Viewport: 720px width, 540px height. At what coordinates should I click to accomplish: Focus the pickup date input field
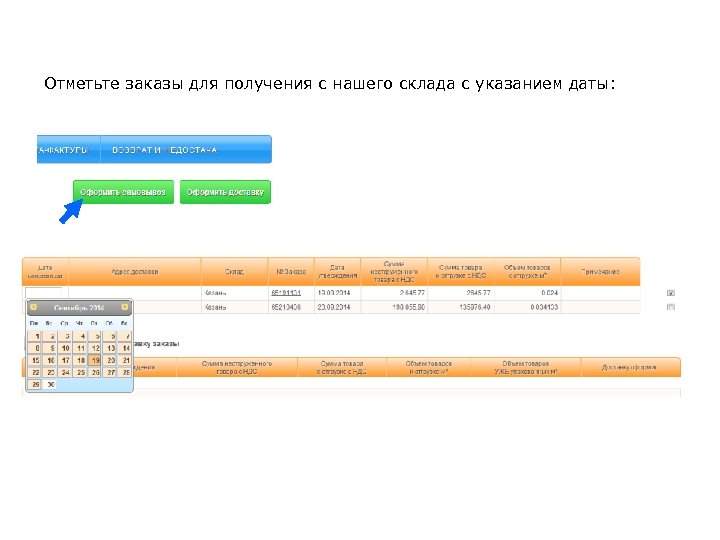pos(44,292)
